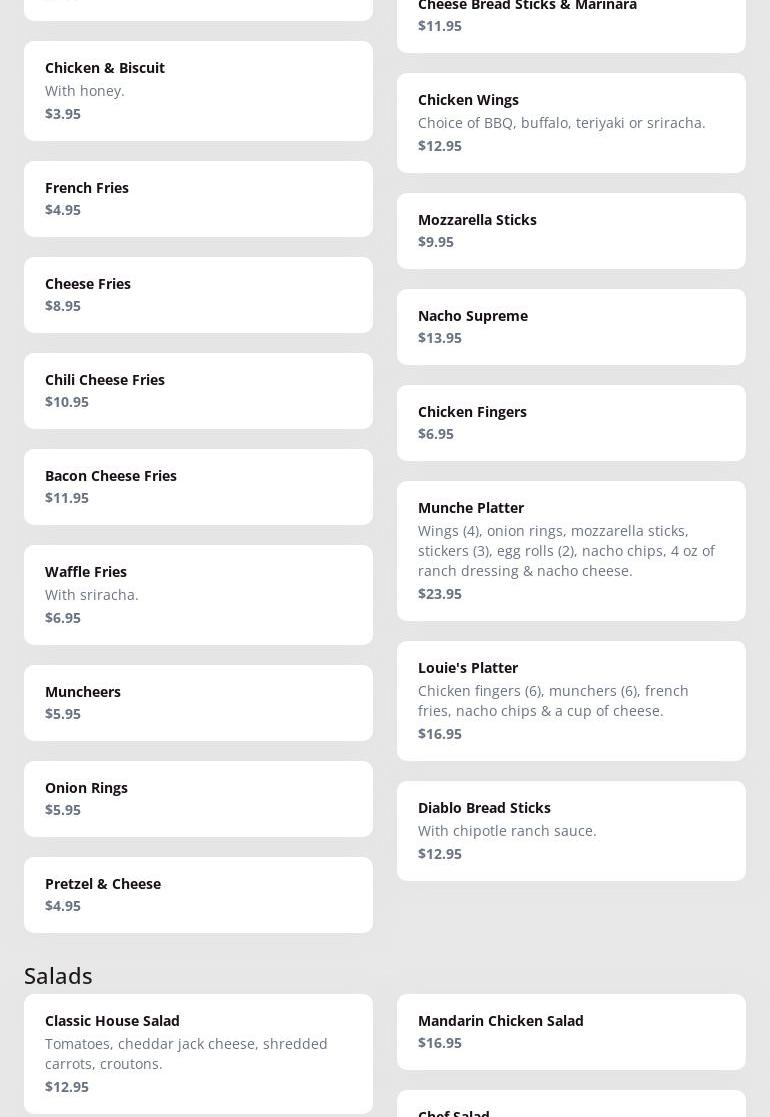The image size is (770, 1117).
Task: Select Louie's Platter item
Action: pyautogui.click(x=571, y=701)
